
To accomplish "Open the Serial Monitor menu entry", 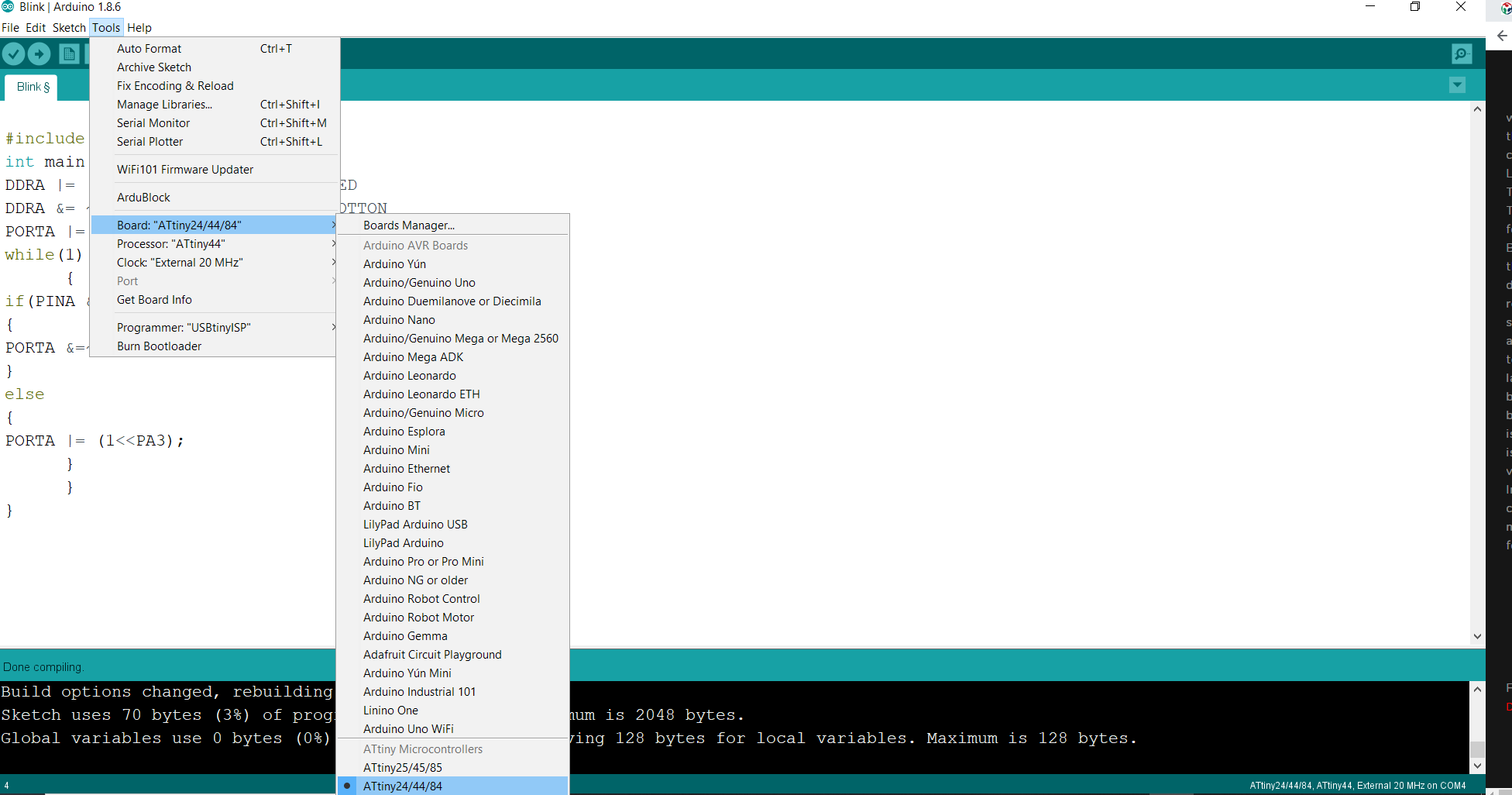I will click(x=214, y=122).
